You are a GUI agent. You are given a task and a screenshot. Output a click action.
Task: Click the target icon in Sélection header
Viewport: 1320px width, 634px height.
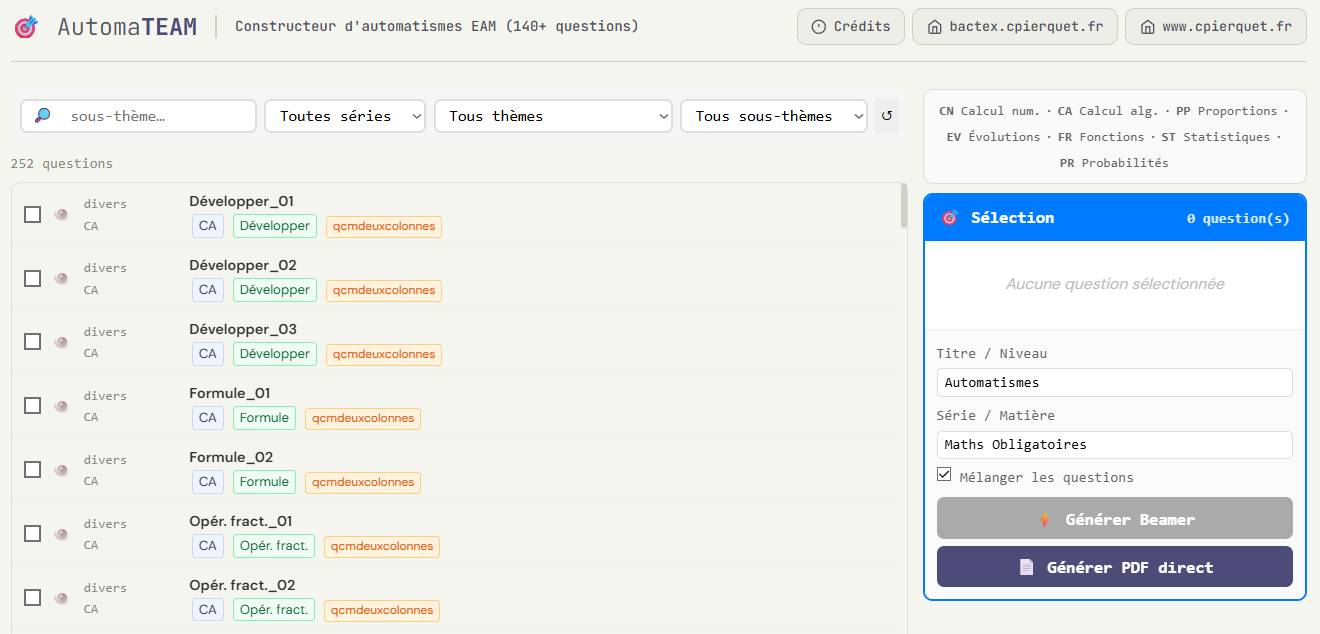[949, 218]
